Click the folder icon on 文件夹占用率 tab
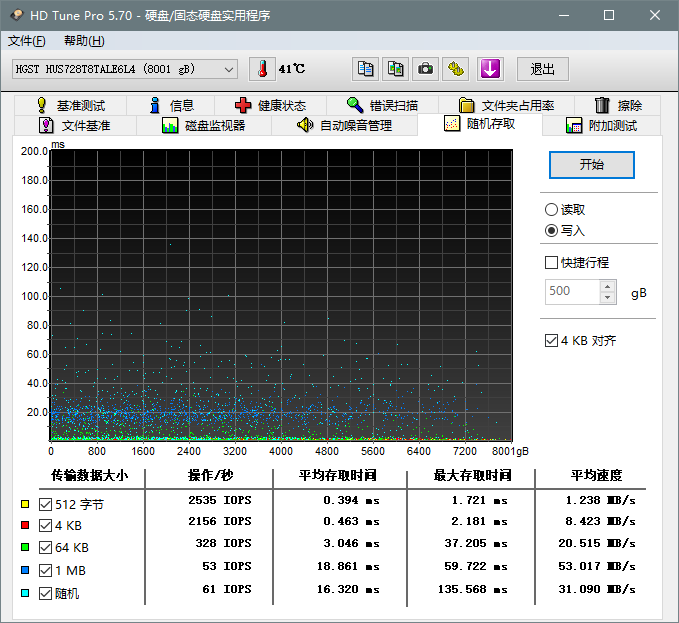The image size is (679, 623). pyautogui.click(x=466, y=105)
